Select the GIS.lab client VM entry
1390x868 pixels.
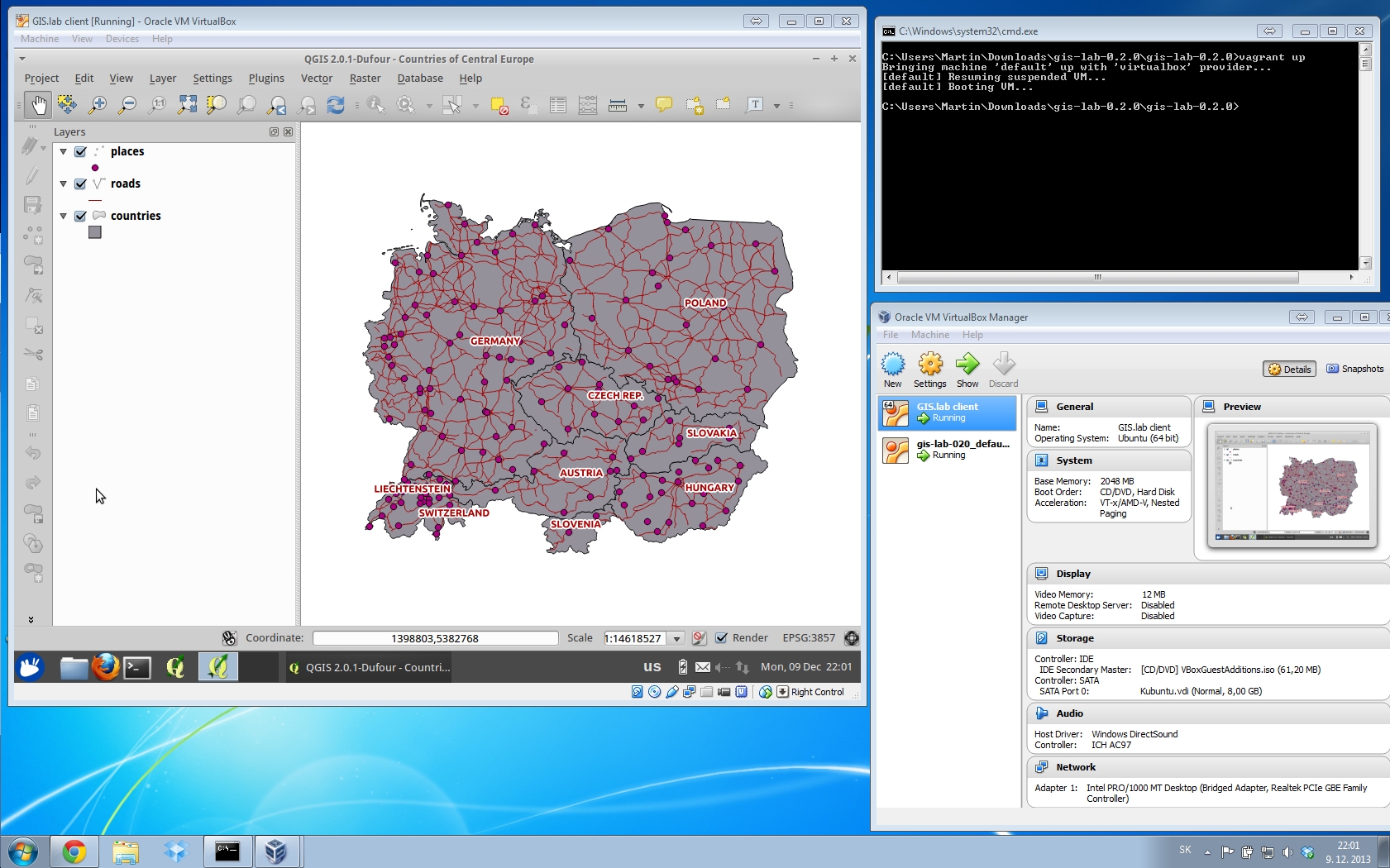[x=947, y=413]
